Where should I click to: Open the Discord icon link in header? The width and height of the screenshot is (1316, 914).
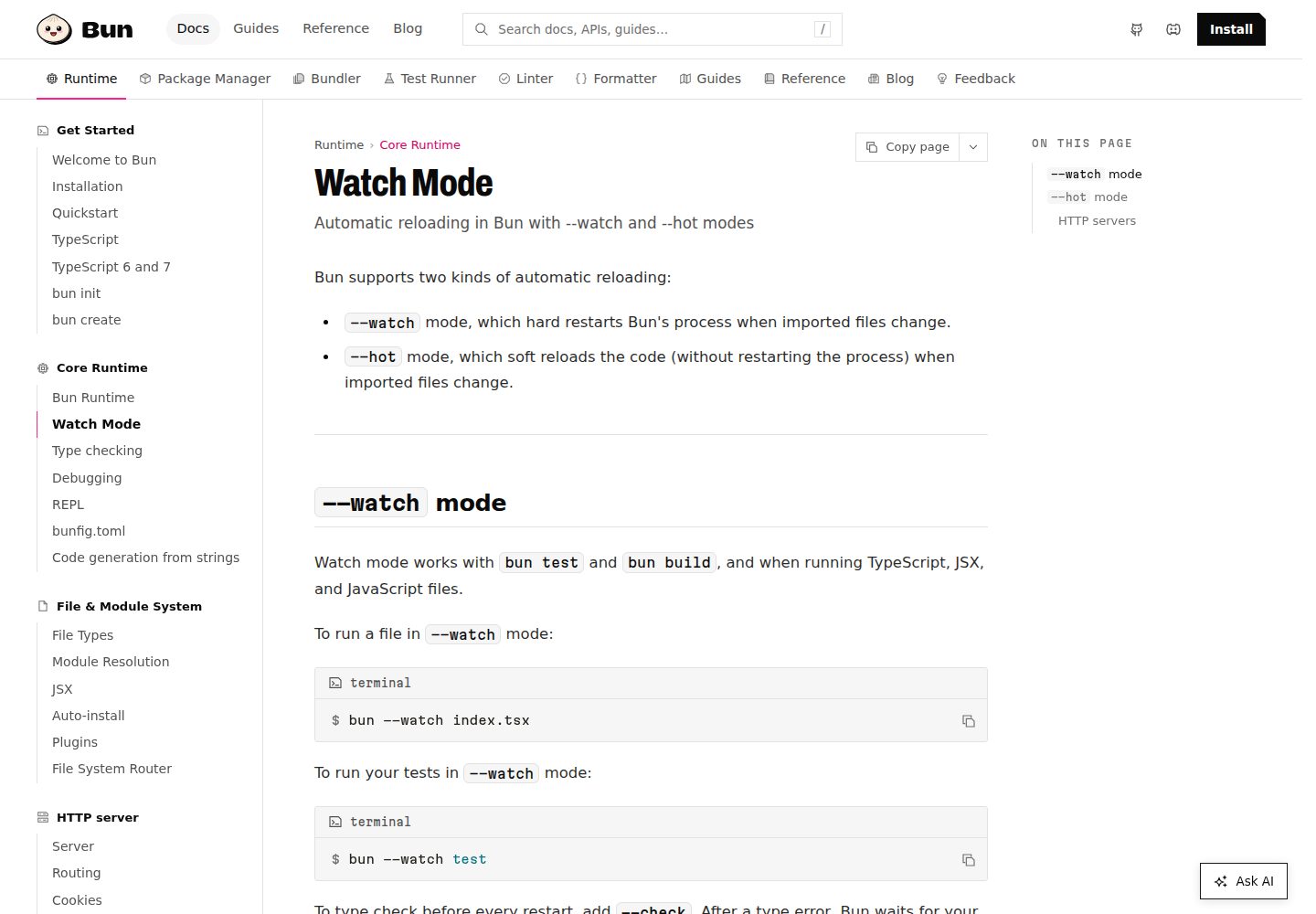1173,29
